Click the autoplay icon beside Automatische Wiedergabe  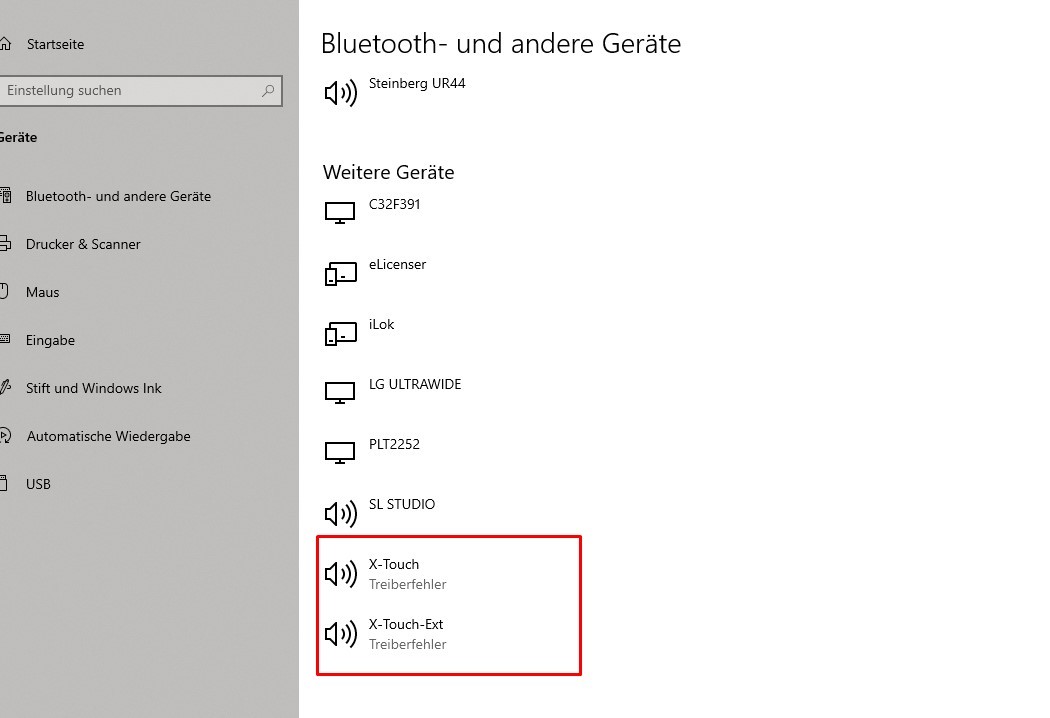[x=5, y=435]
